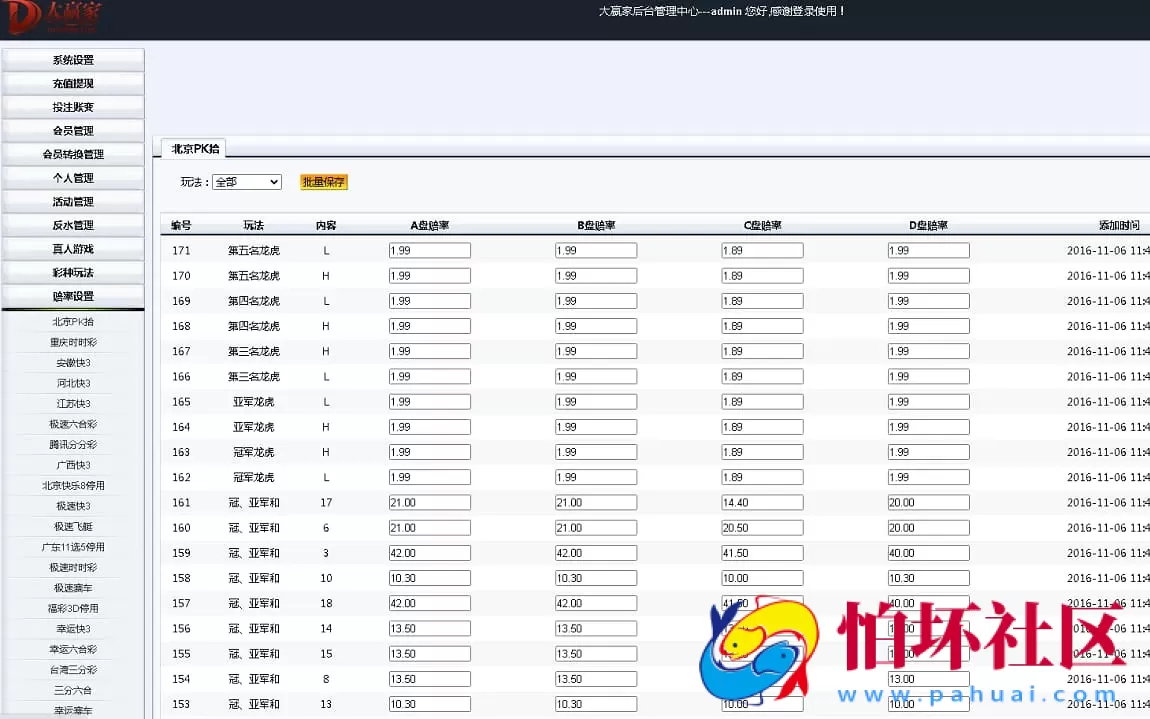Open the 系统设置 menu
The image size is (1150, 719).
(x=72, y=59)
